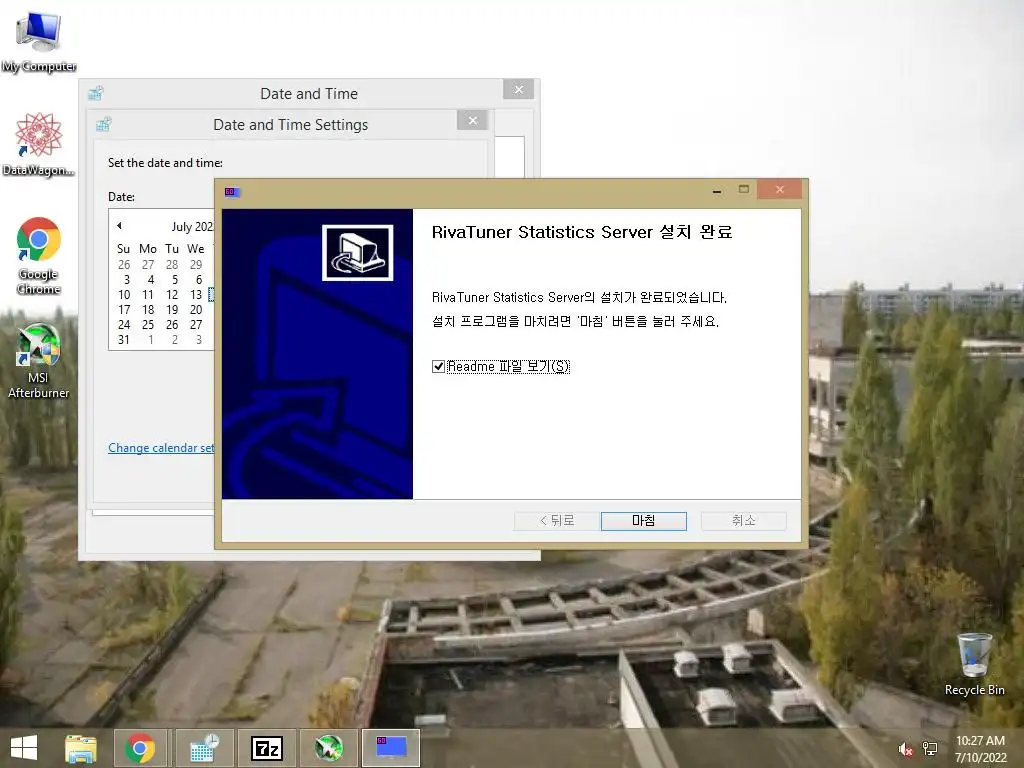Open Recycle Bin on the desktop
Screen dimensions: 1024x768
[974, 664]
